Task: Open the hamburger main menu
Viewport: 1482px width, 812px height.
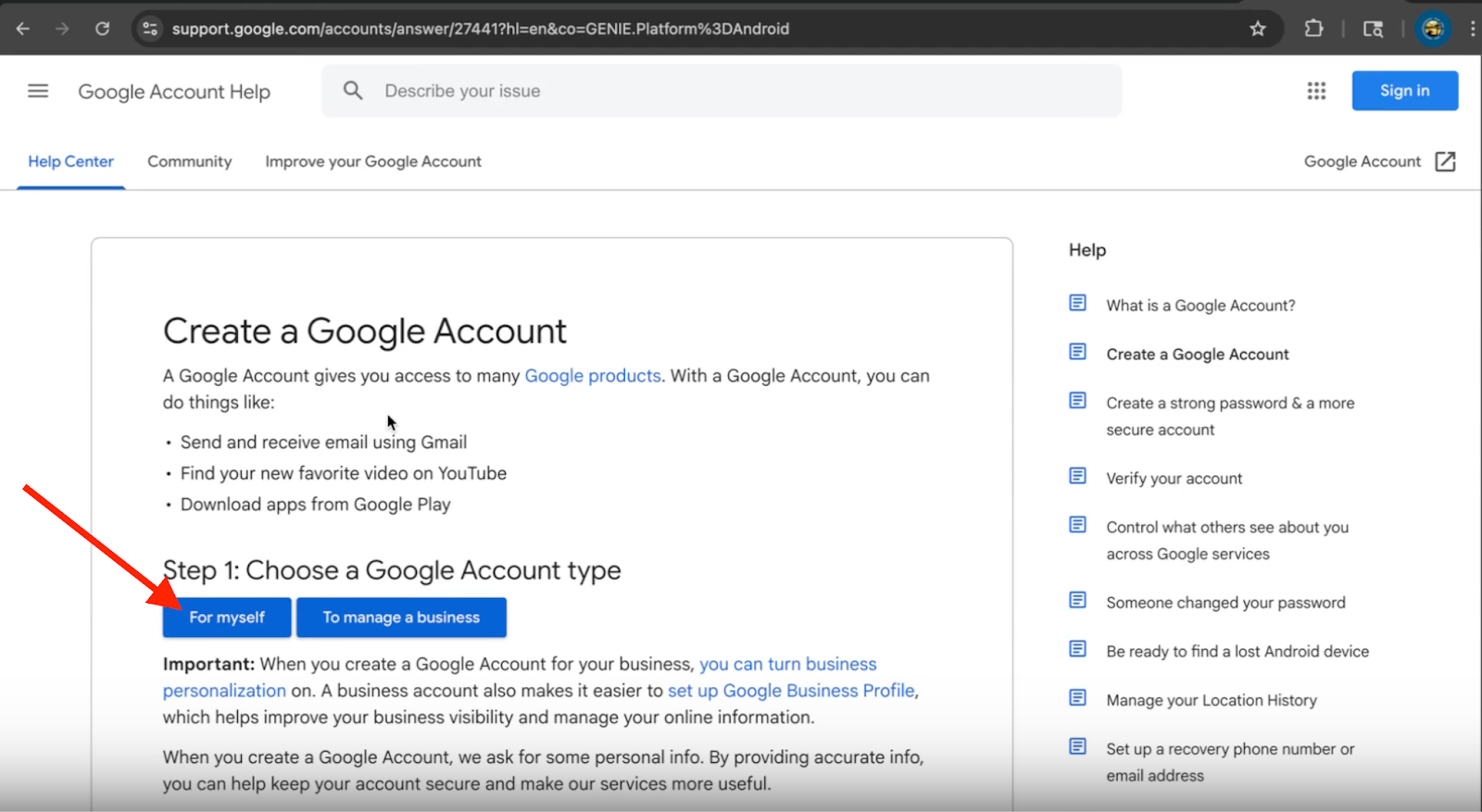Action: click(x=38, y=91)
